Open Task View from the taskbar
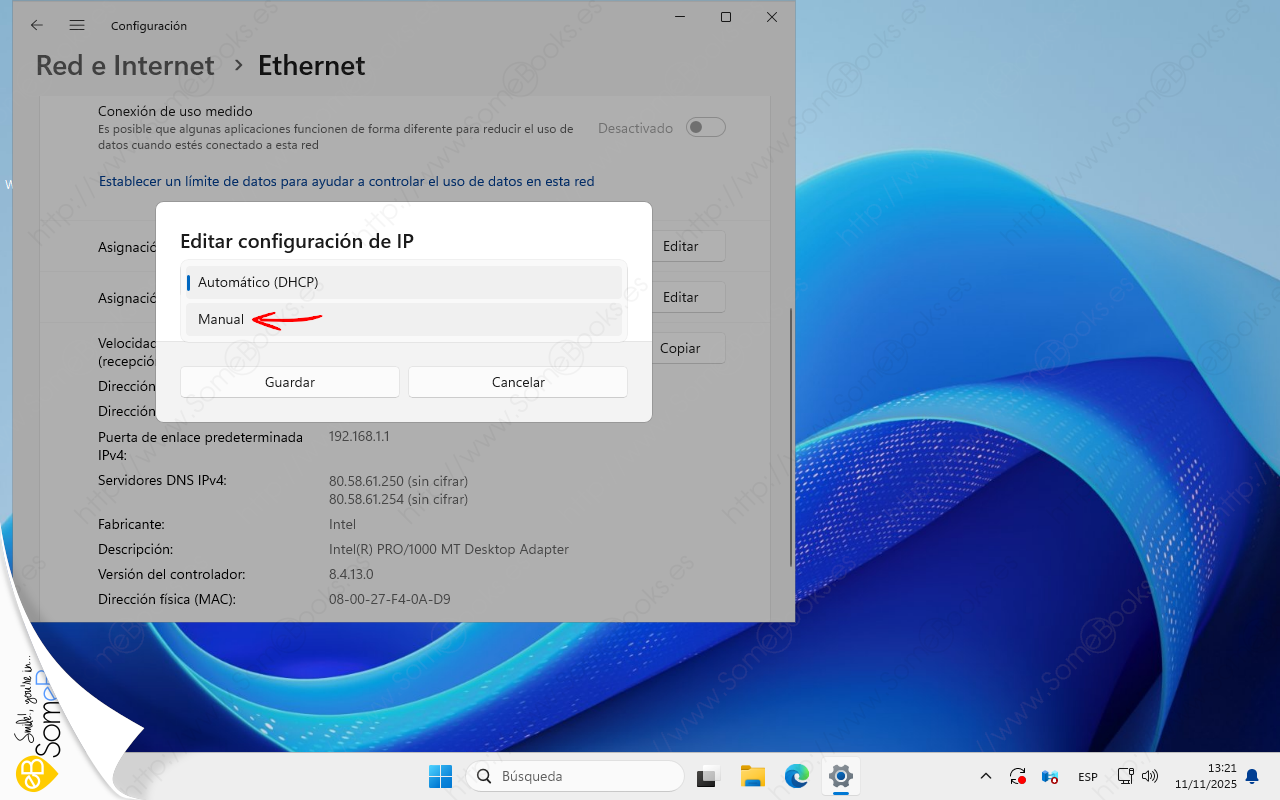1280x800 pixels. (x=709, y=776)
